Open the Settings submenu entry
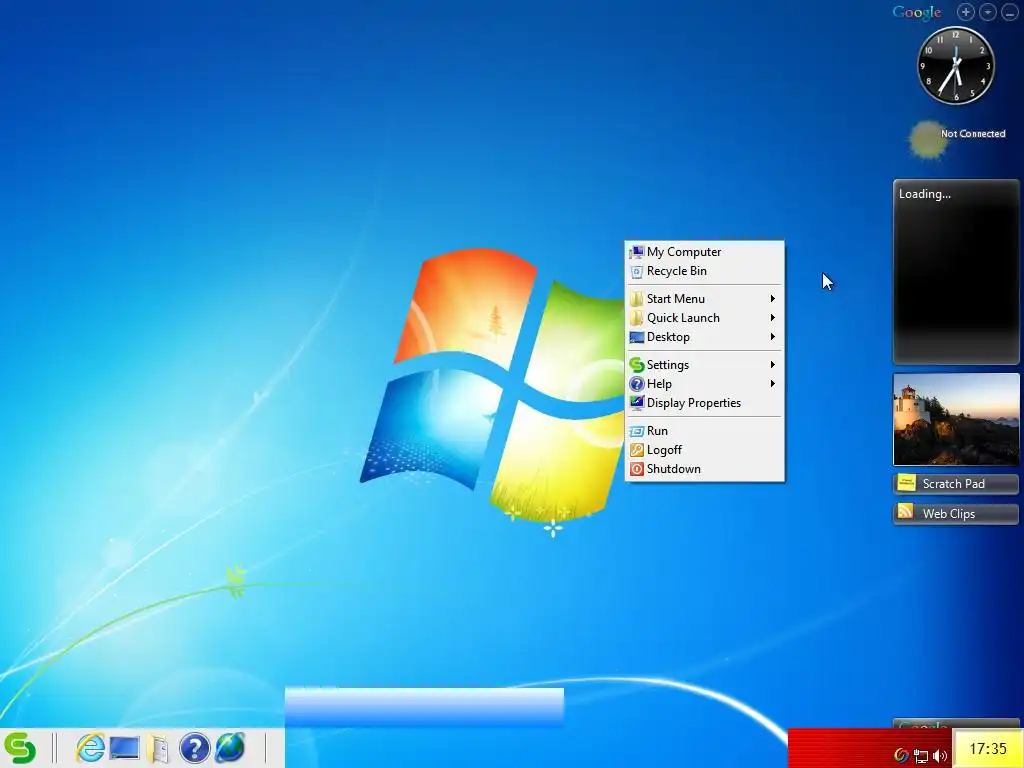The height and width of the screenshot is (768, 1024). 705,365
